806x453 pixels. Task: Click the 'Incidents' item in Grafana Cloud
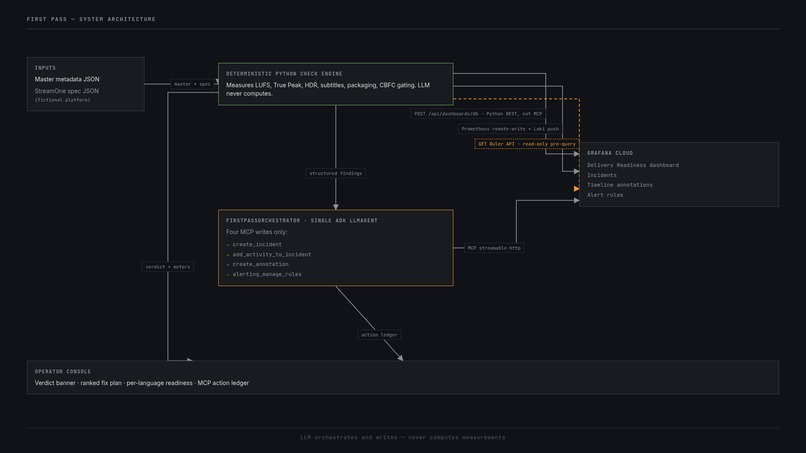tap(601, 175)
